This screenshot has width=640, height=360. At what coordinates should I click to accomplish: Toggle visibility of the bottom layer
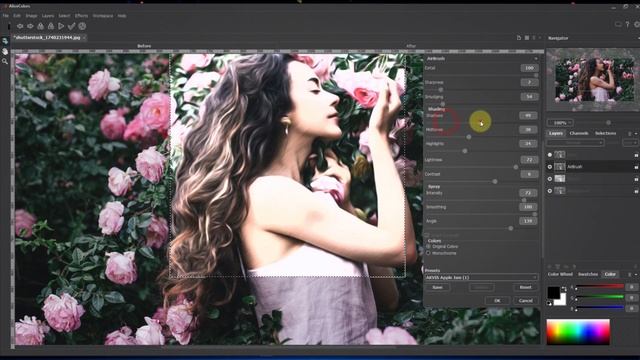pos(550,191)
